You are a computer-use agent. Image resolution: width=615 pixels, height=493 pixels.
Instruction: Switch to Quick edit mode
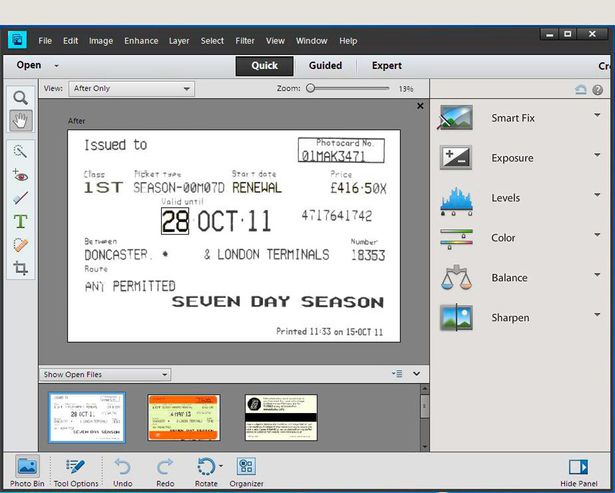[x=264, y=66]
